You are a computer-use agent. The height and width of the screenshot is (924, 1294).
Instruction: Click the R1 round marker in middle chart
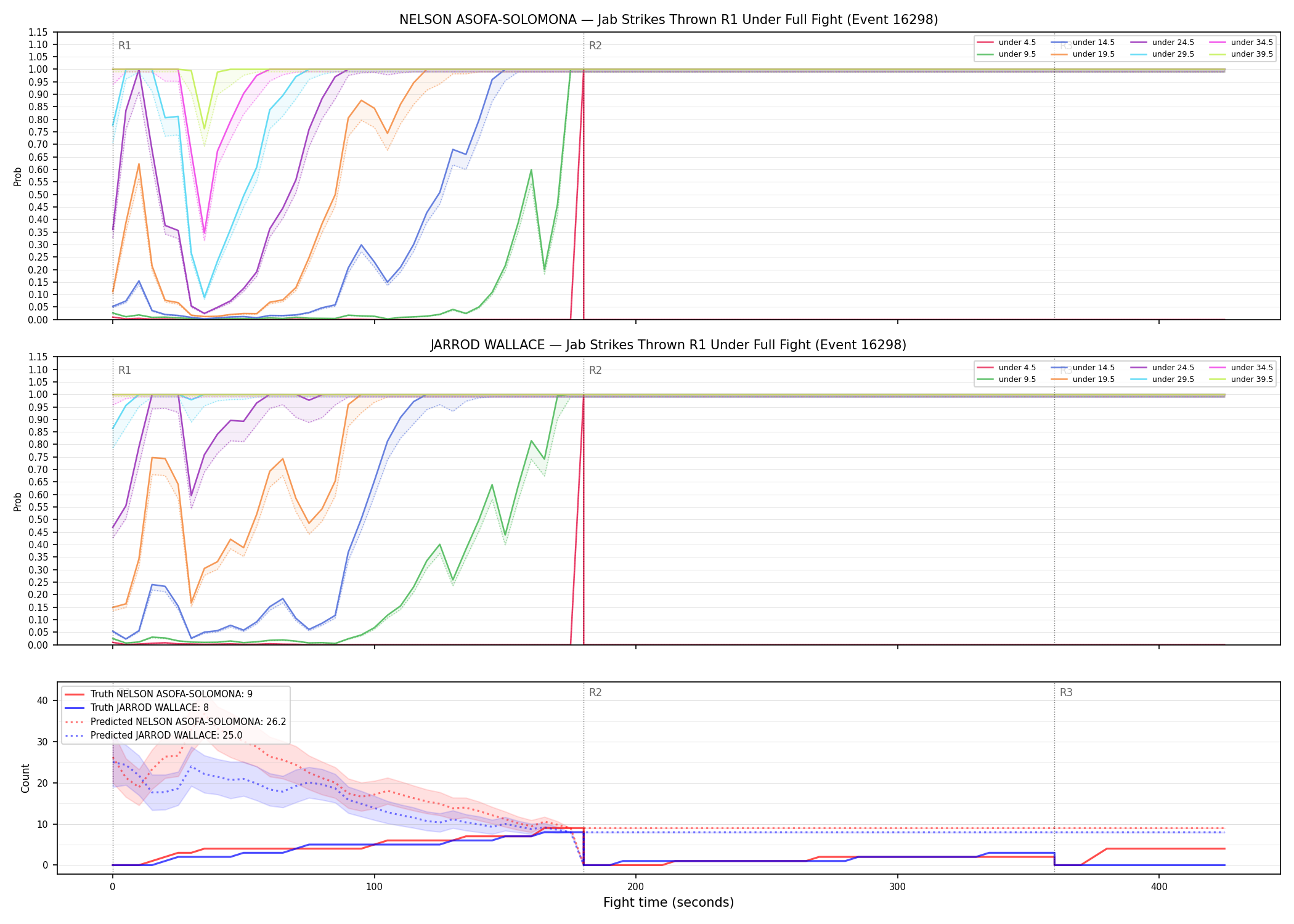click(124, 370)
